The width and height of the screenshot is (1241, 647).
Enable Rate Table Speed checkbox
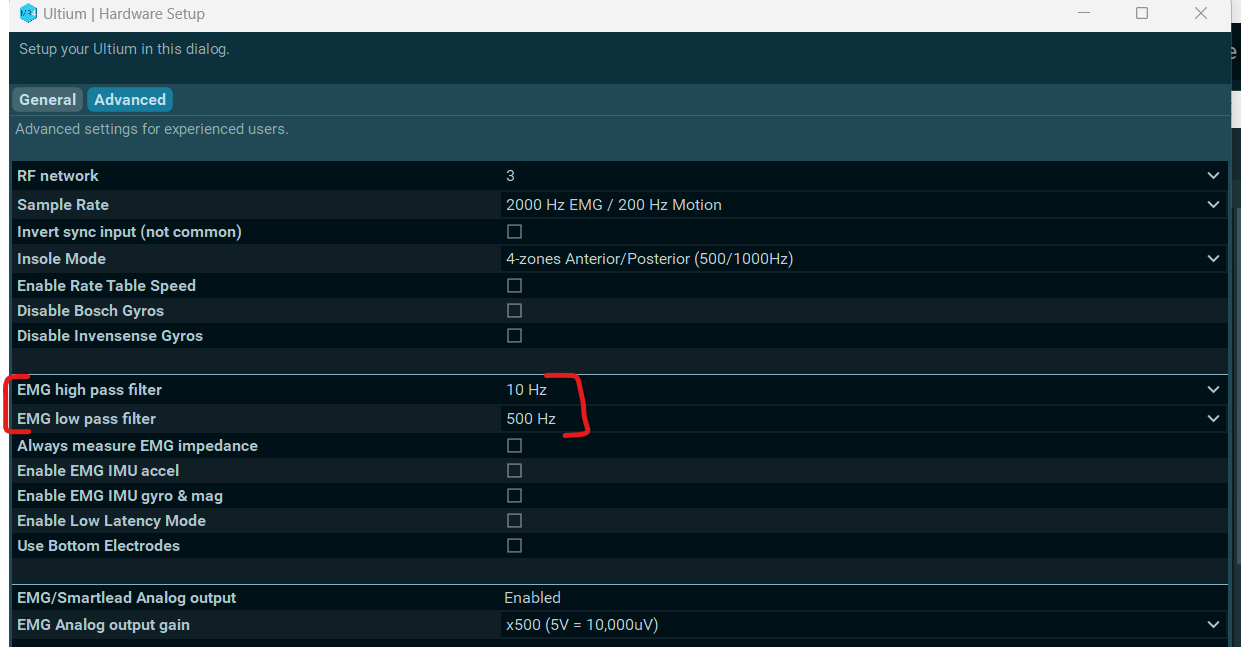tap(514, 286)
